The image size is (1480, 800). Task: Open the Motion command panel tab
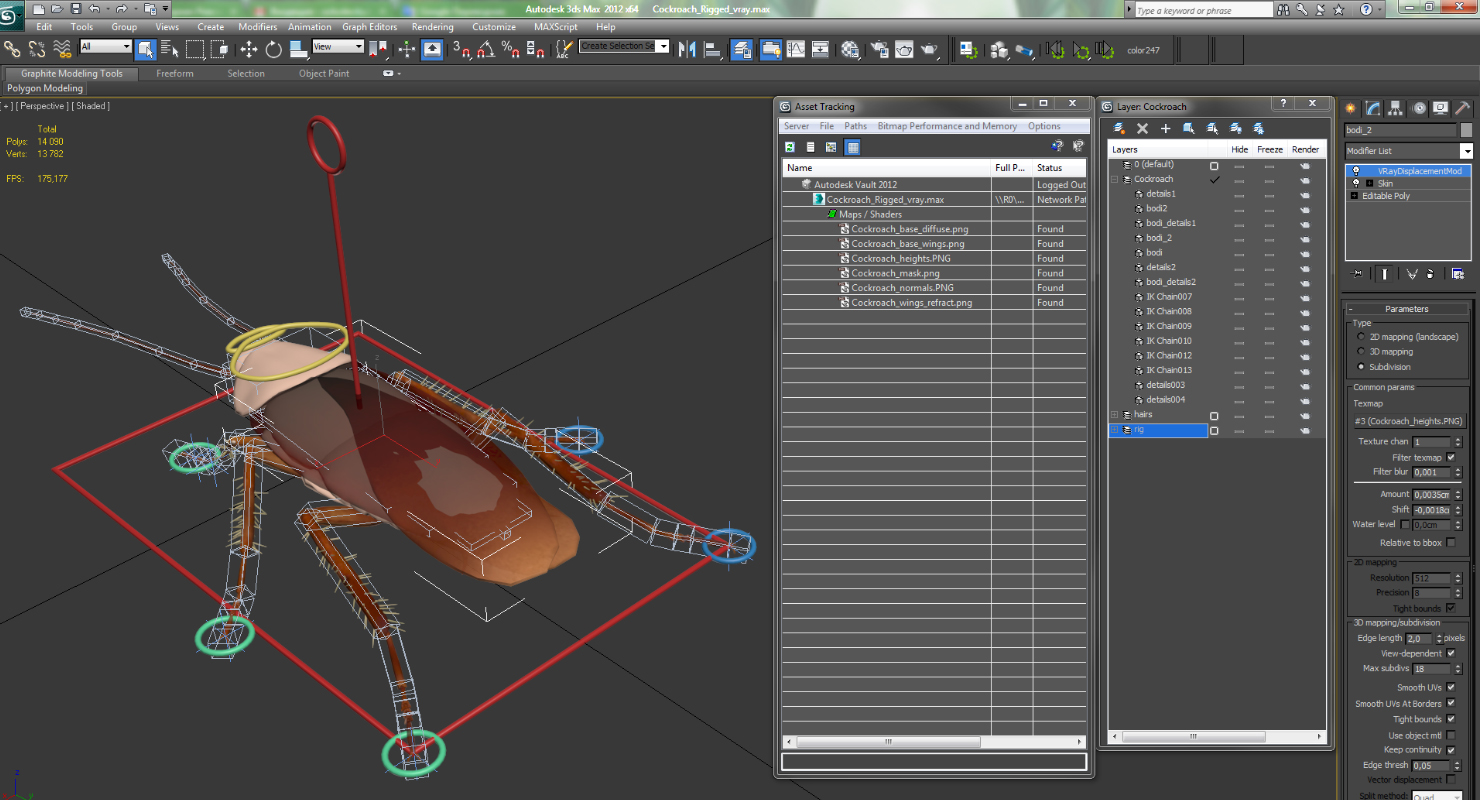tap(1418, 108)
